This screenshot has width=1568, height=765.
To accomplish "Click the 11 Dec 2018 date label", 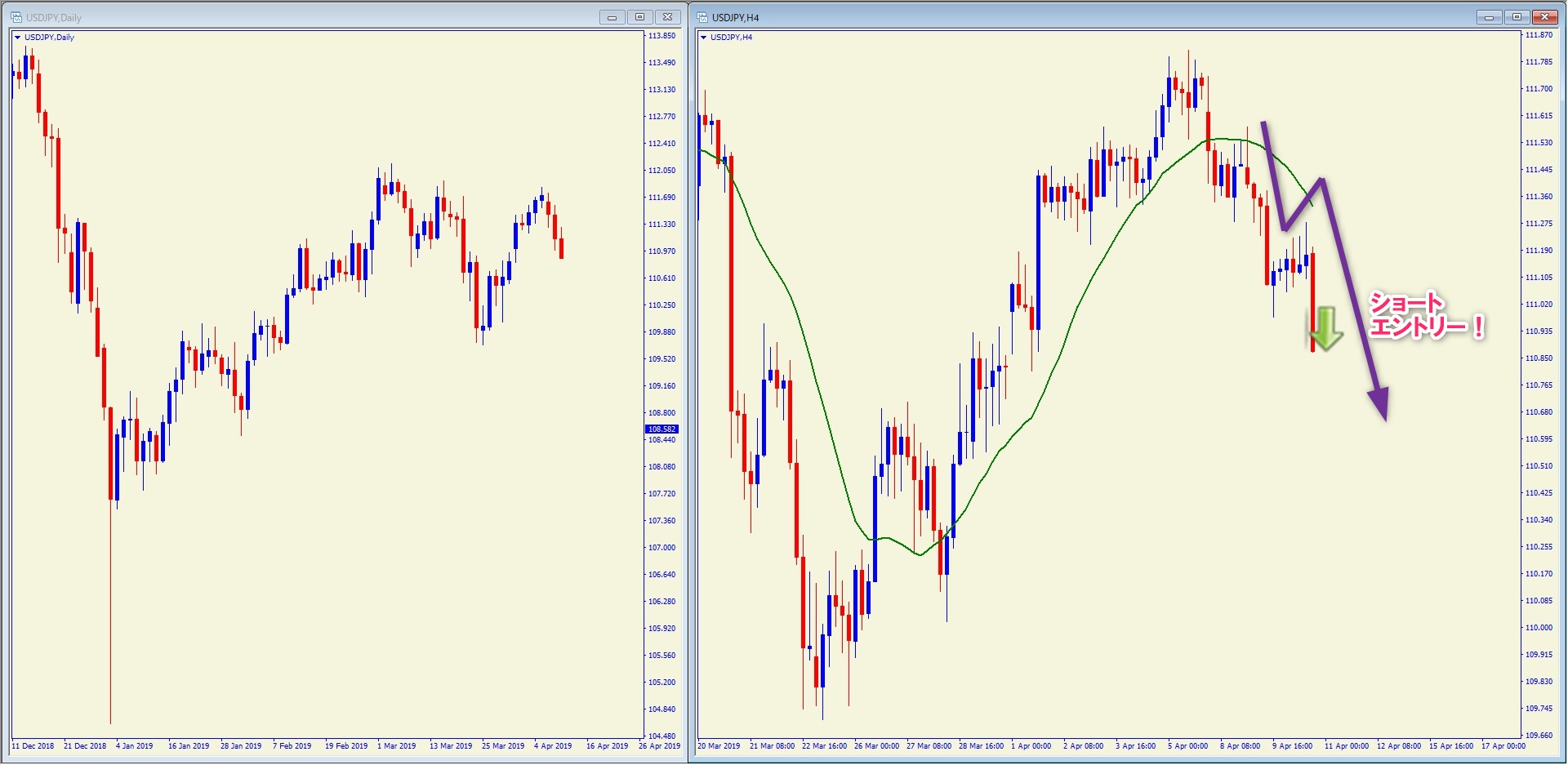I will point(33,746).
